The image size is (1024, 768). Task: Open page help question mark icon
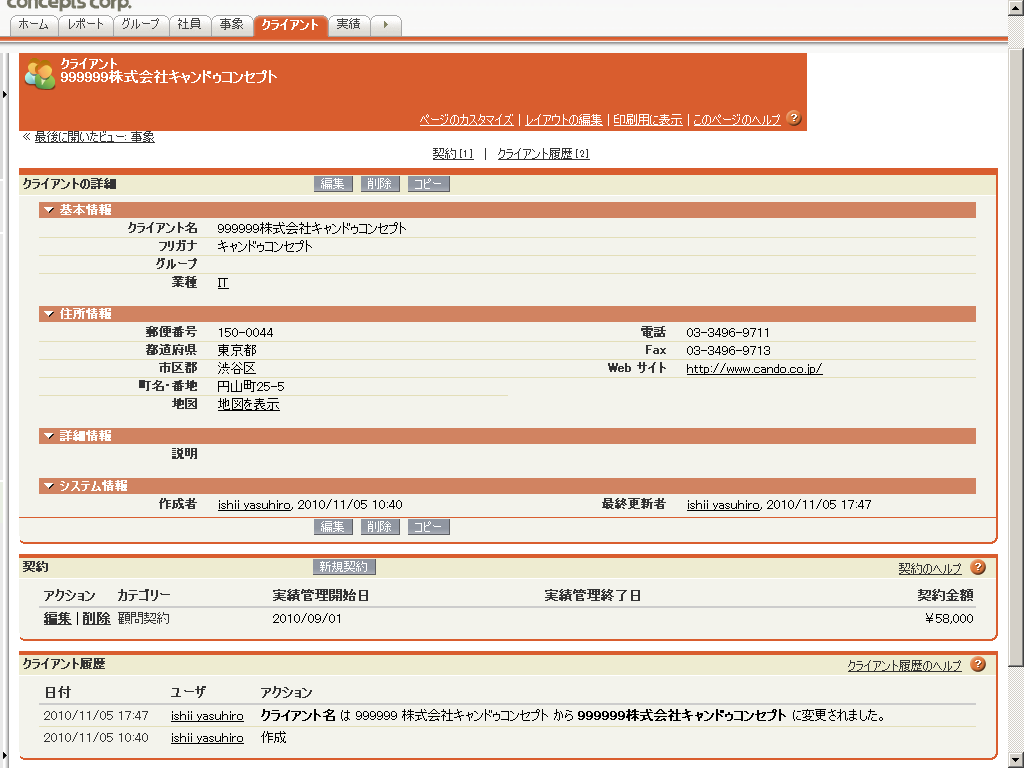793,118
